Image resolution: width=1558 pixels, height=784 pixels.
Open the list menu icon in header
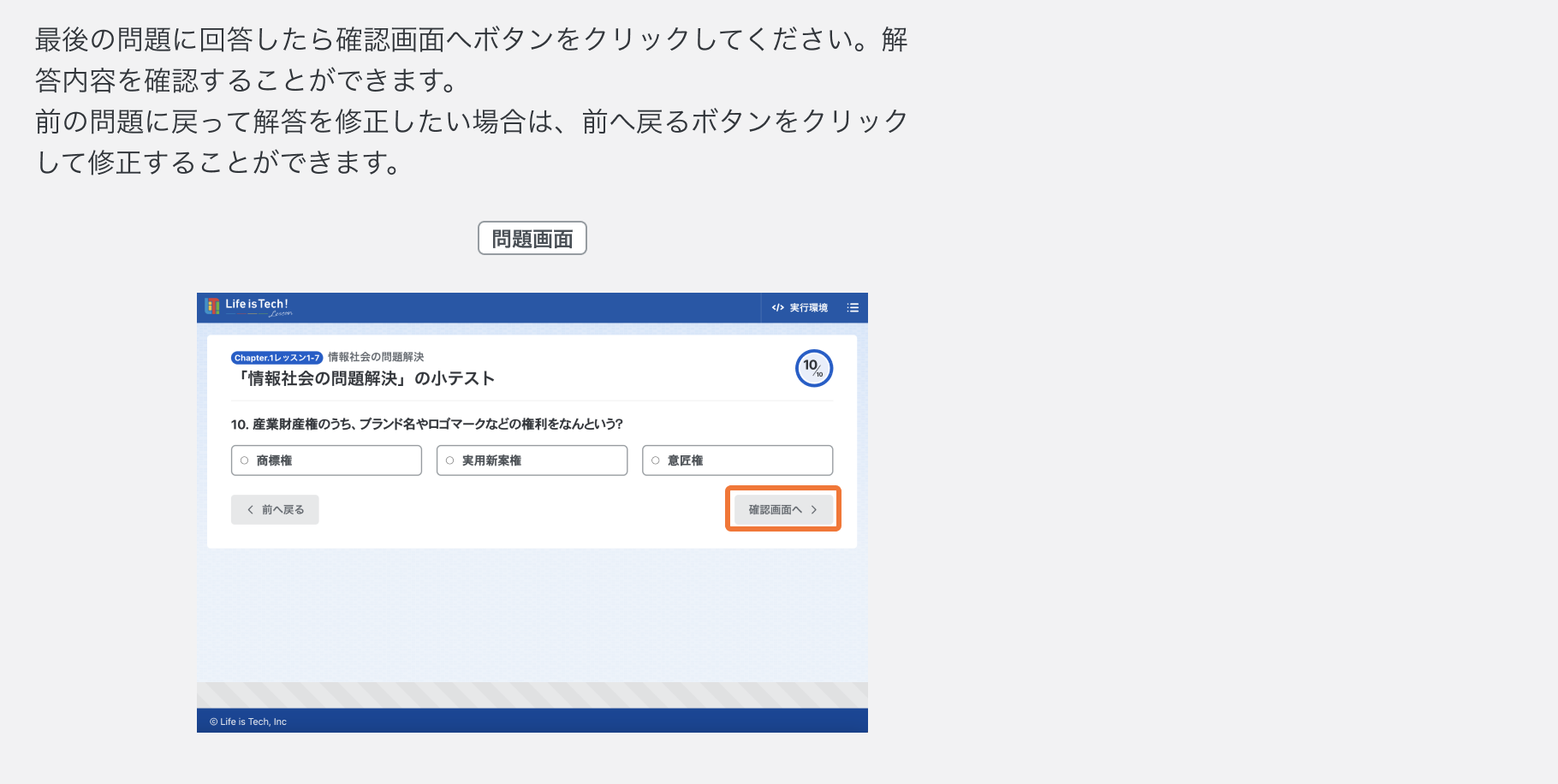pyautogui.click(x=853, y=308)
